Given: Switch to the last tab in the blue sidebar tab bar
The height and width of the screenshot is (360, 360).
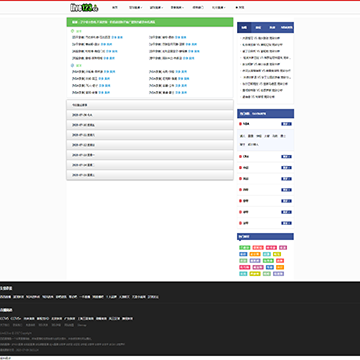Looking at the screenshot, I should [x=287, y=28].
